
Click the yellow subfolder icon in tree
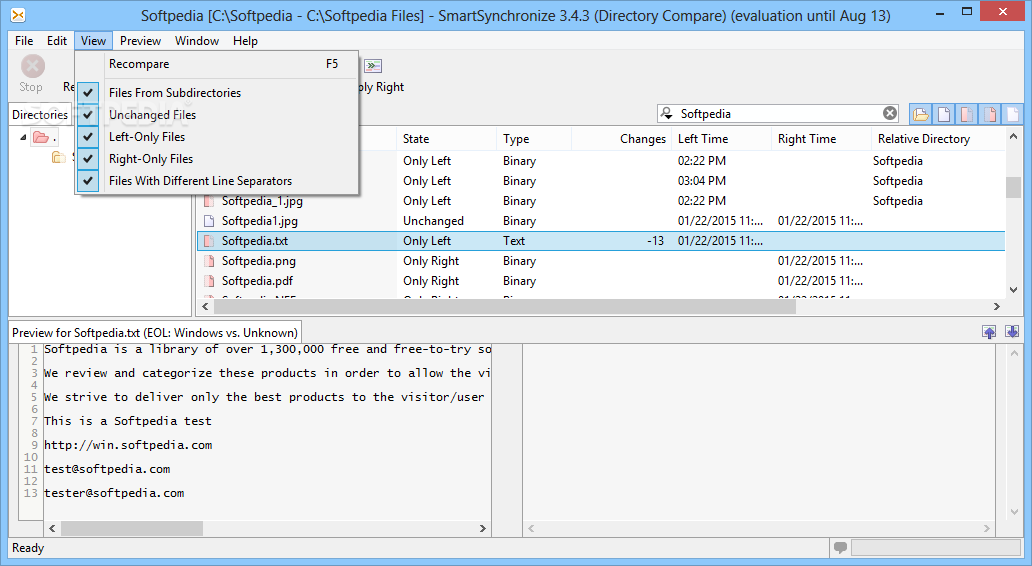59,157
